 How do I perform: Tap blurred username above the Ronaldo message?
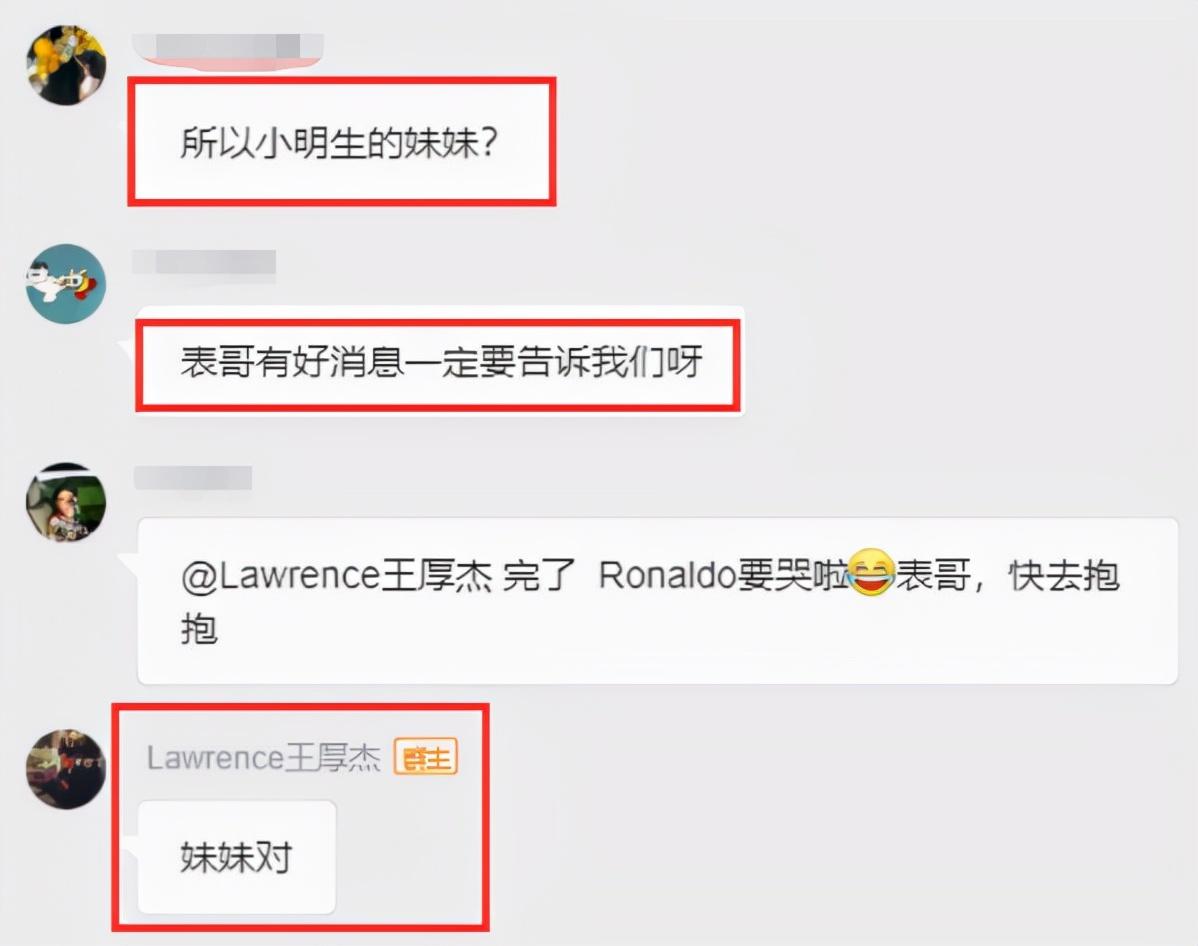pyautogui.click(x=193, y=478)
